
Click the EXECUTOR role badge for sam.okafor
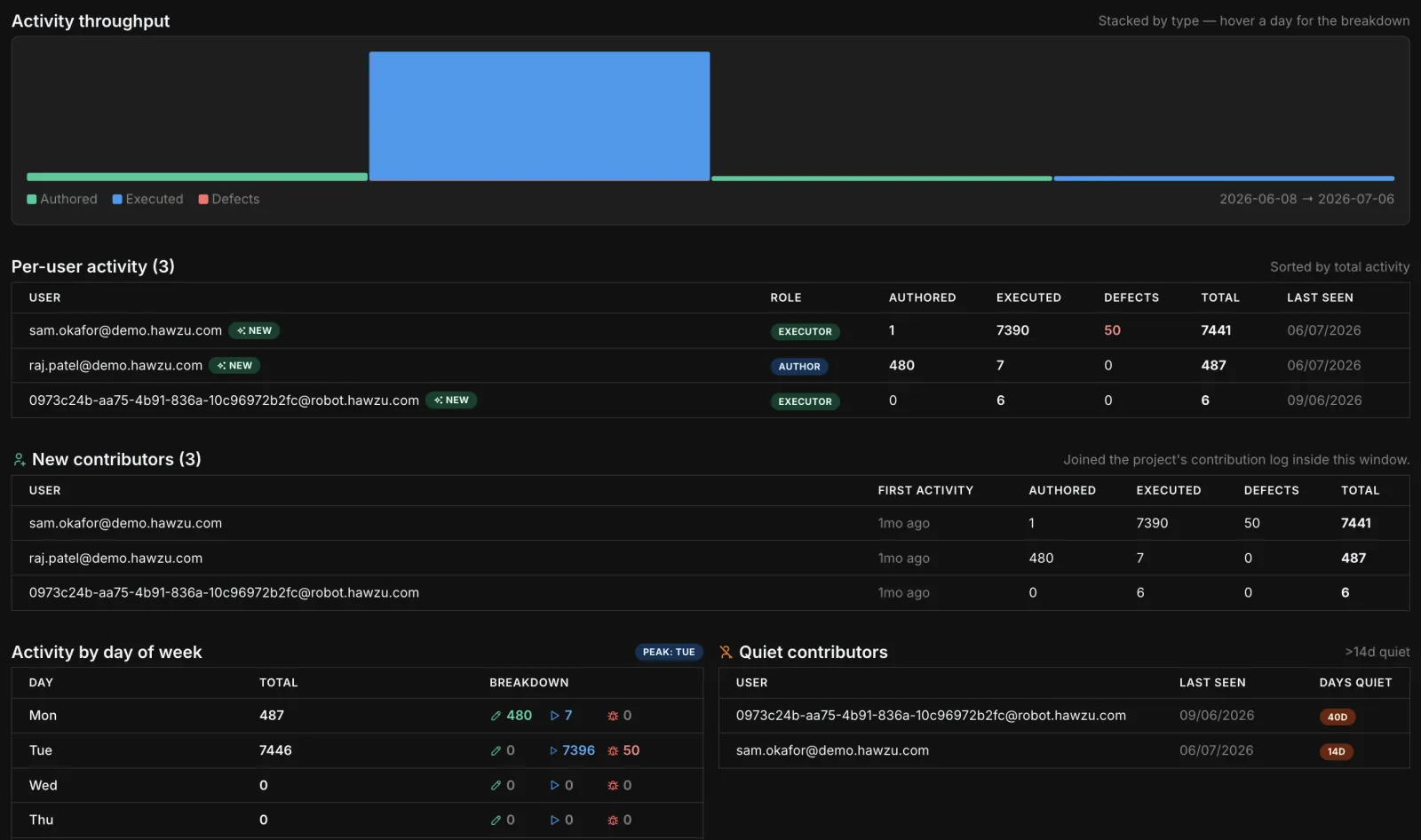click(805, 331)
